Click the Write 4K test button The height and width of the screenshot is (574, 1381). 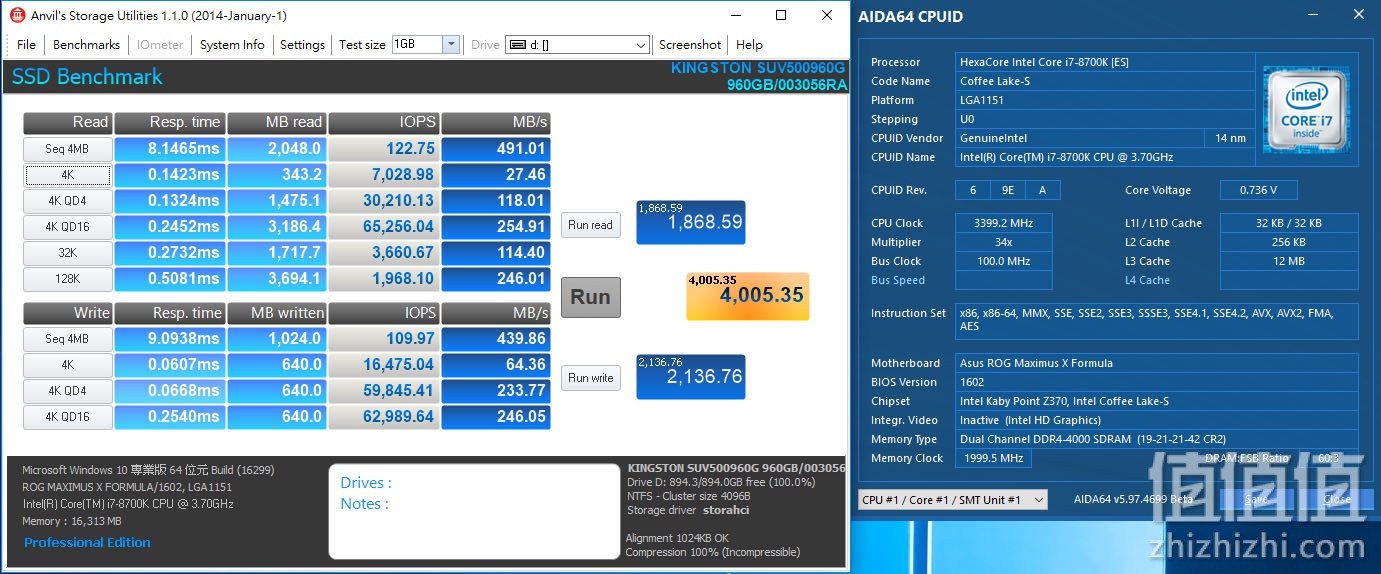point(67,365)
